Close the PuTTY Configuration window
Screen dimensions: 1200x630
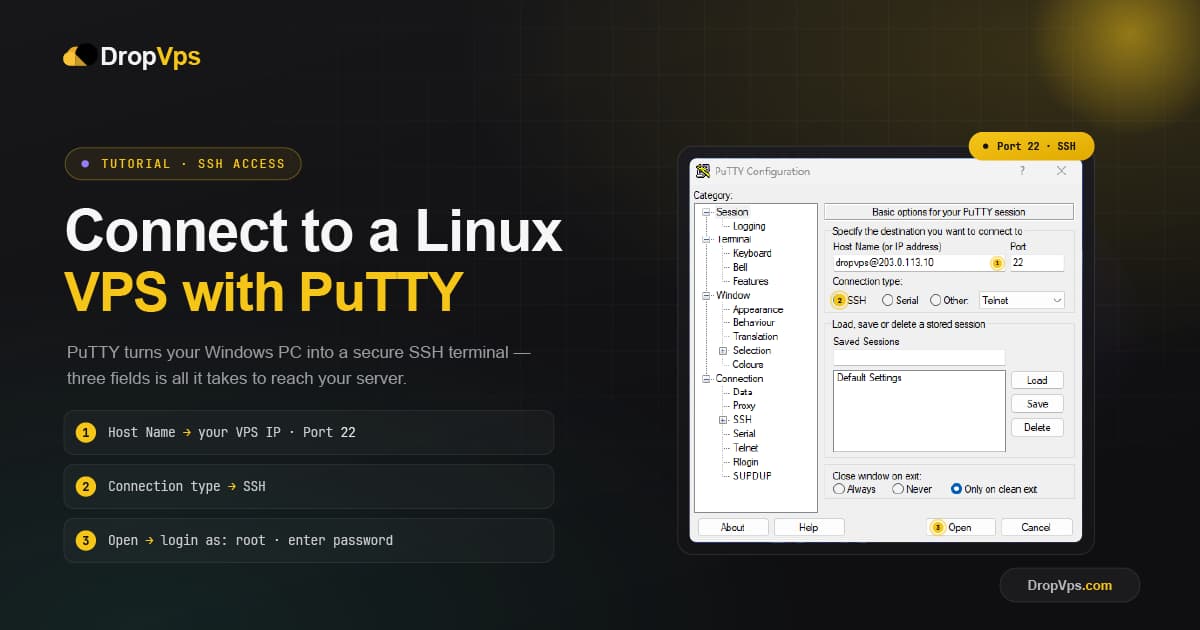click(x=1062, y=171)
